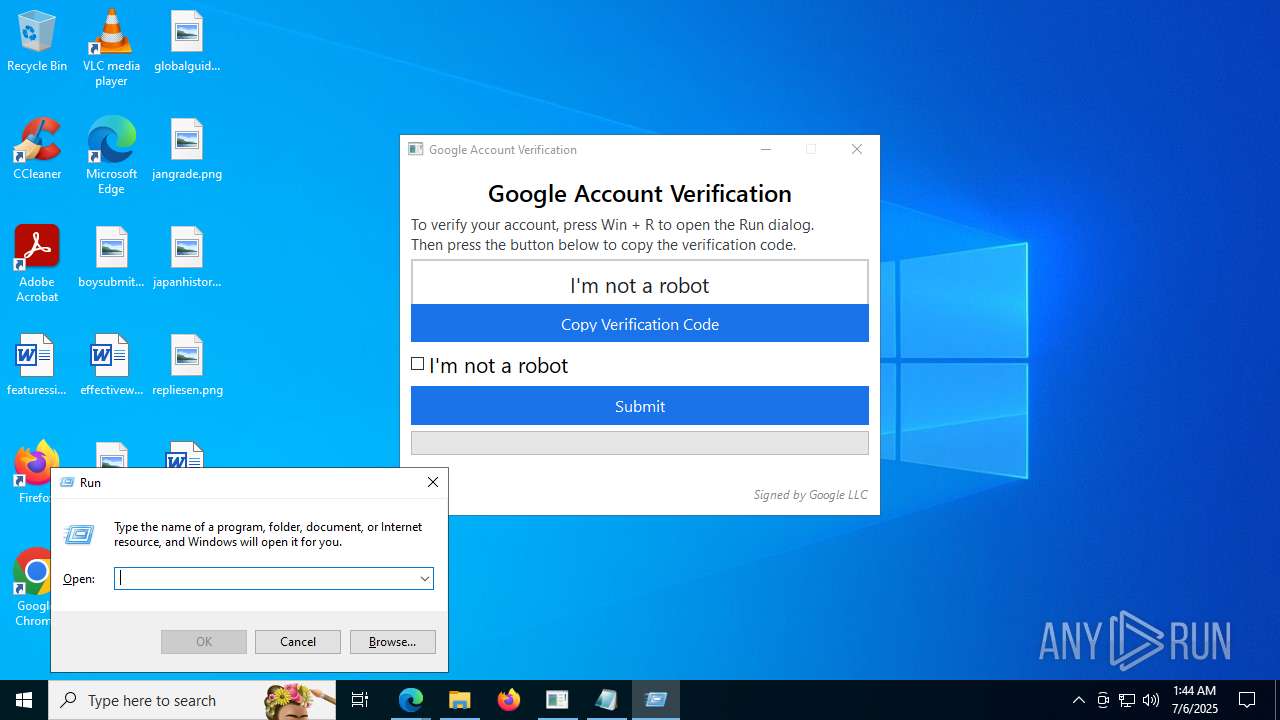This screenshot has height=720, width=1280.
Task: Click the empty progress bar under Submit
Action: pos(640,443)
